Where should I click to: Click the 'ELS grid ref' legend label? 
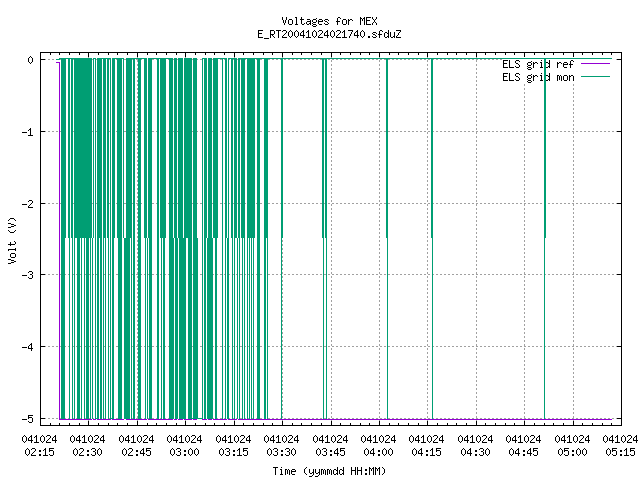click(538, 64)
